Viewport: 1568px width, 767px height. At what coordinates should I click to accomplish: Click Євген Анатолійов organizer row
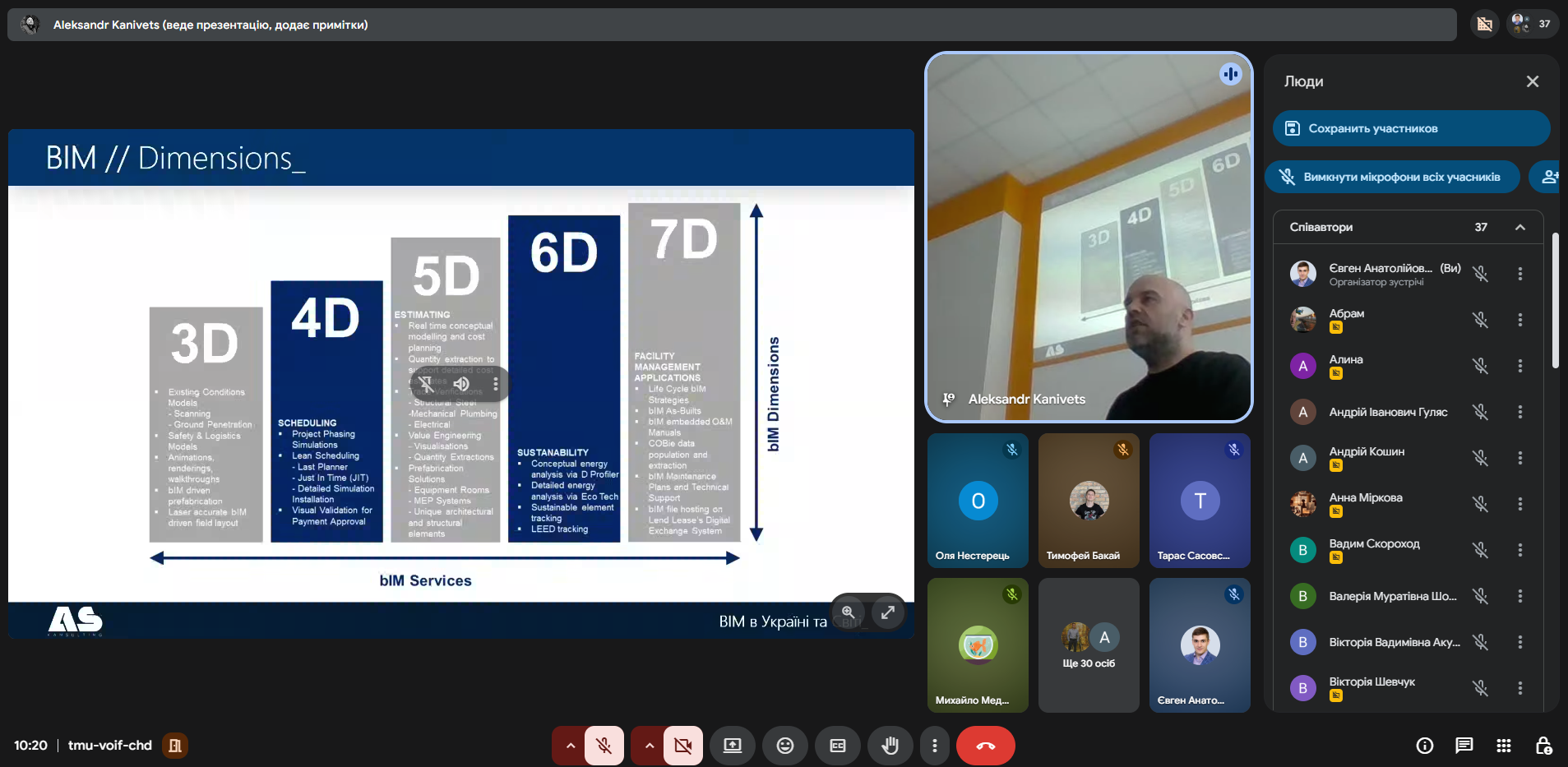pos(1408,274)
